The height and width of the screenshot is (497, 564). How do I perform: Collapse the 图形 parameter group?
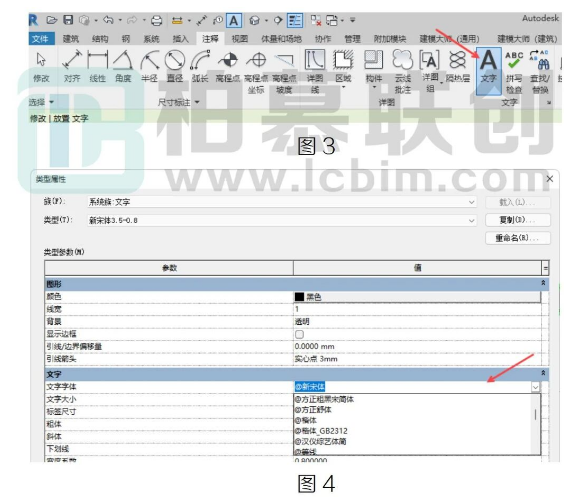(543, 283)
